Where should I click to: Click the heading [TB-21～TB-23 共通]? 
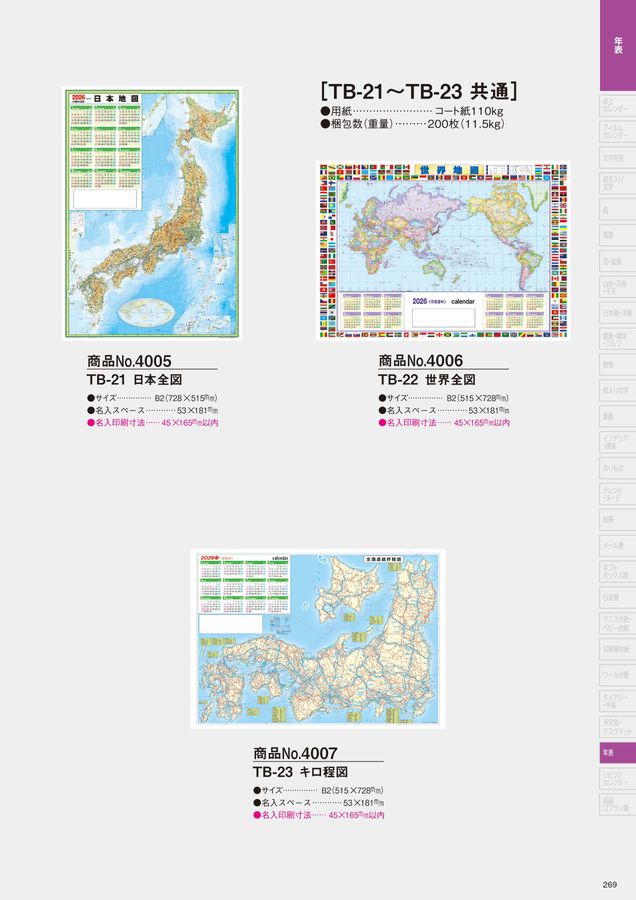(418, 91)
